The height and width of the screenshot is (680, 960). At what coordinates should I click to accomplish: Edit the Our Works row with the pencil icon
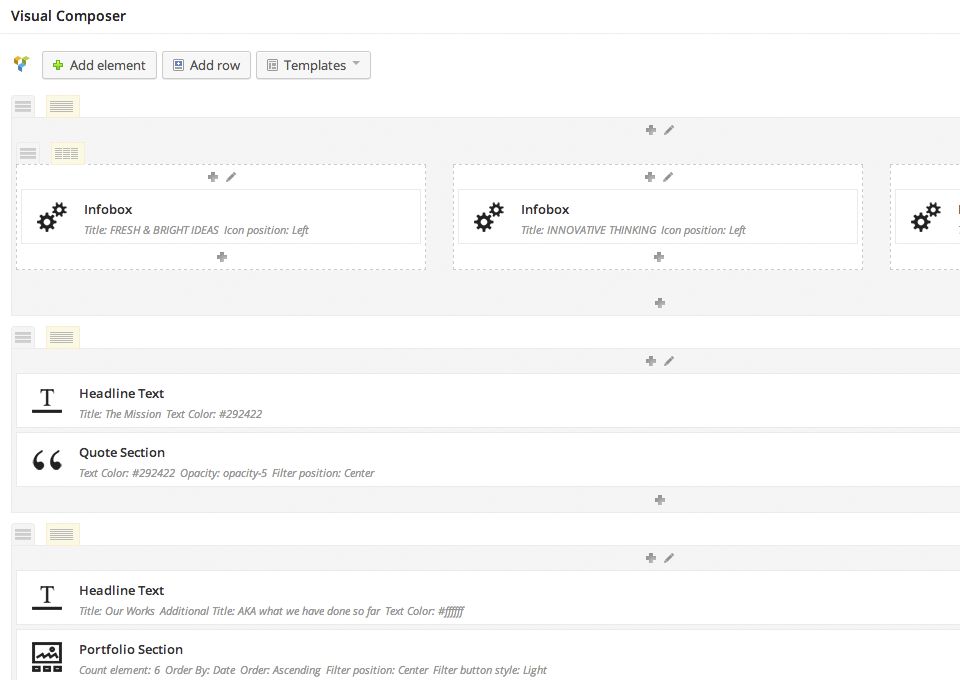point(669,558)
